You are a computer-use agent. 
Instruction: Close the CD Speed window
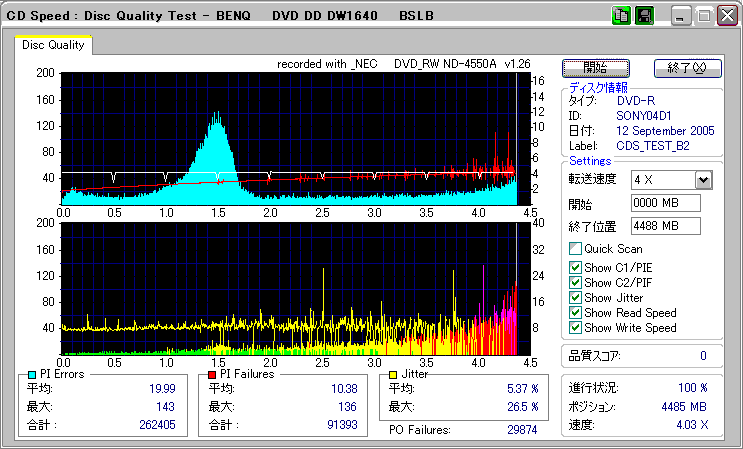click(727, 16)
